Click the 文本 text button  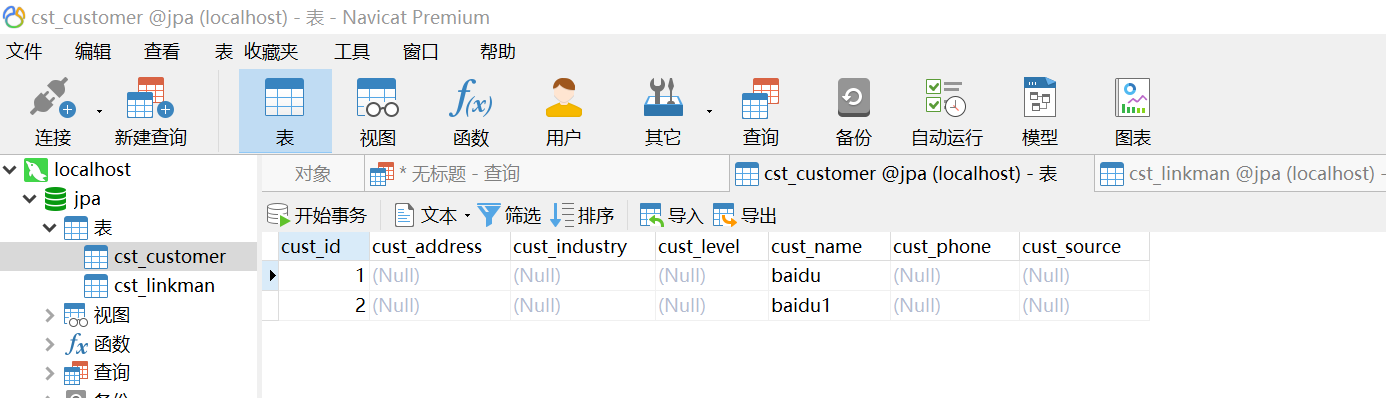tap(426, 215)
